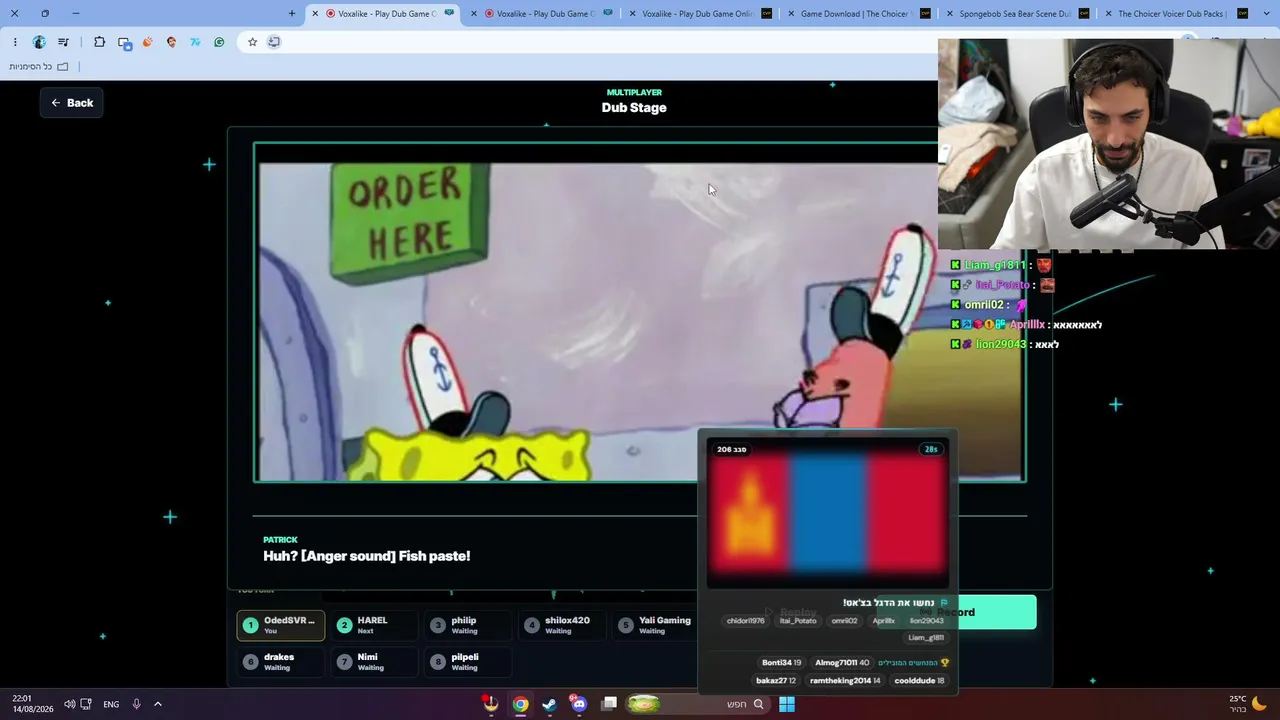Click Almog71011 leaderboard entry
The height and width of the screenshot is (720, 1280).
pos(841,663)
